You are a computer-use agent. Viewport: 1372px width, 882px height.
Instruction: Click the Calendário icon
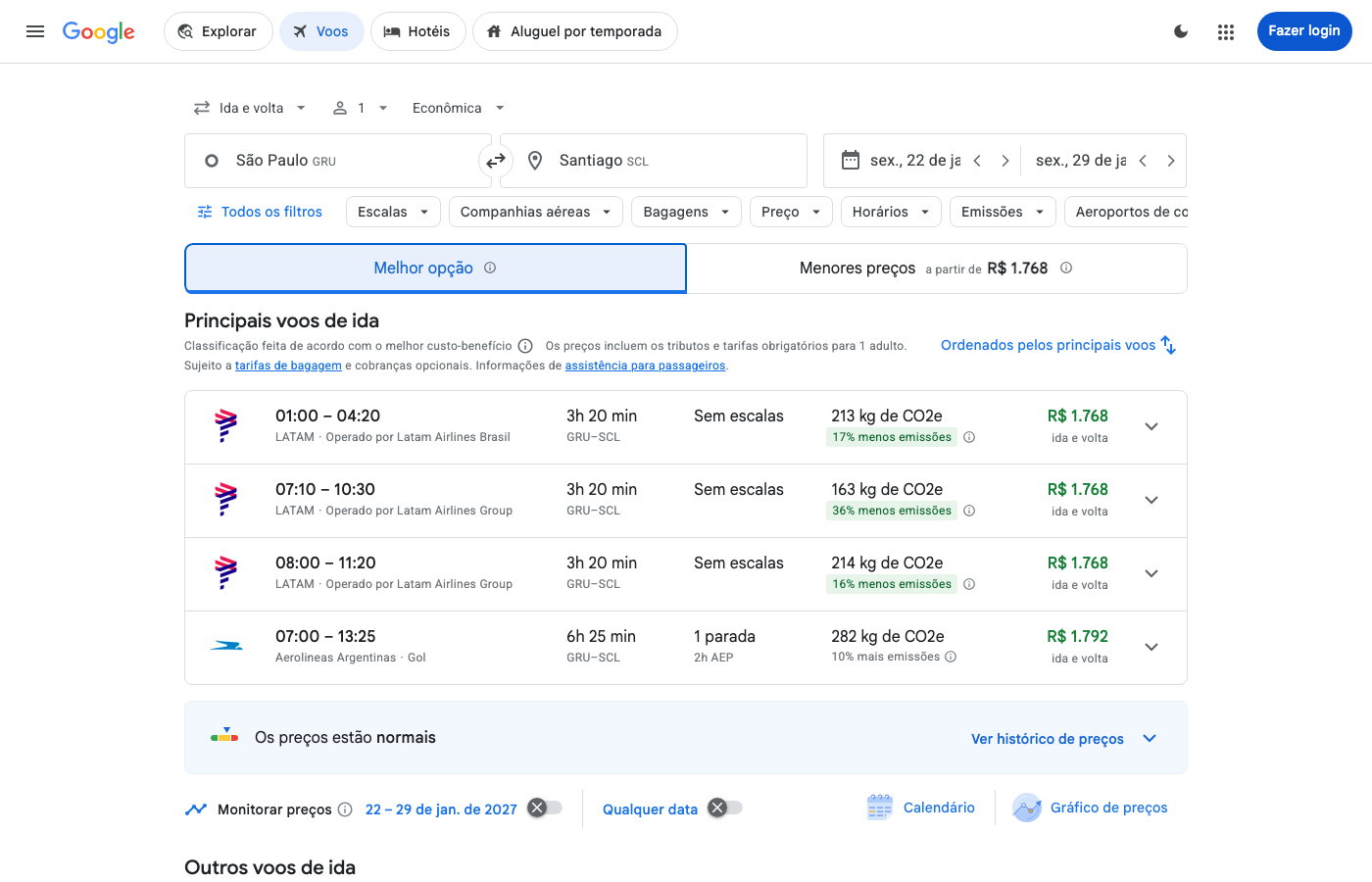point(880,808)
